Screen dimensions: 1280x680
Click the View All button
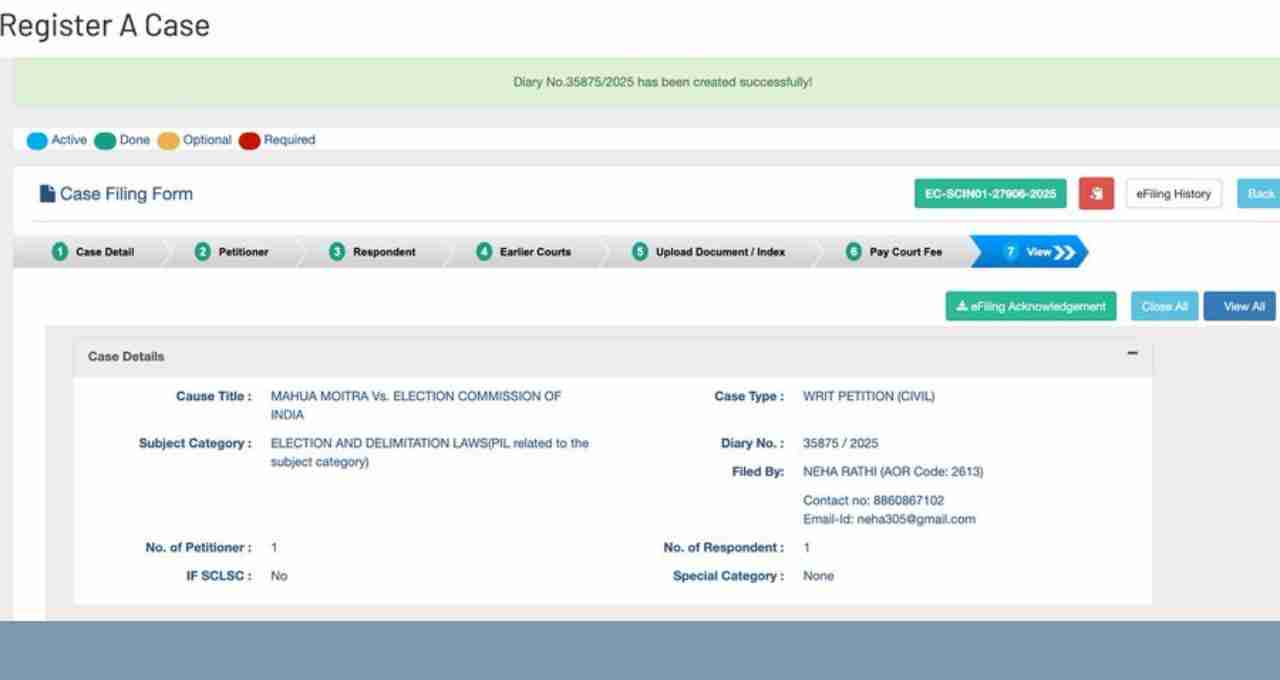coord(1240,307)
